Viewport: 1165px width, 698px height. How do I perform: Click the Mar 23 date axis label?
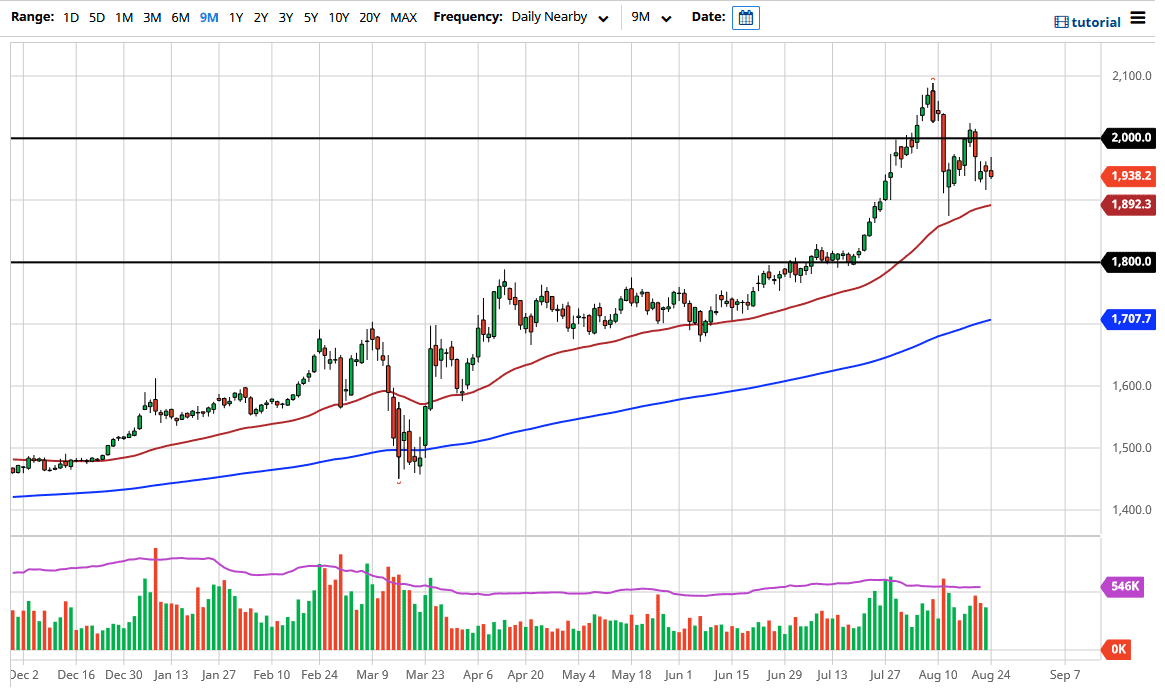pos(425,675)
